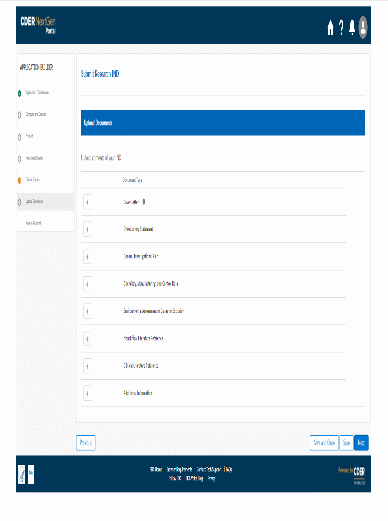Open help via the question mark icon
The height and width of the screenshot is (521, 388).
[341, 27]
